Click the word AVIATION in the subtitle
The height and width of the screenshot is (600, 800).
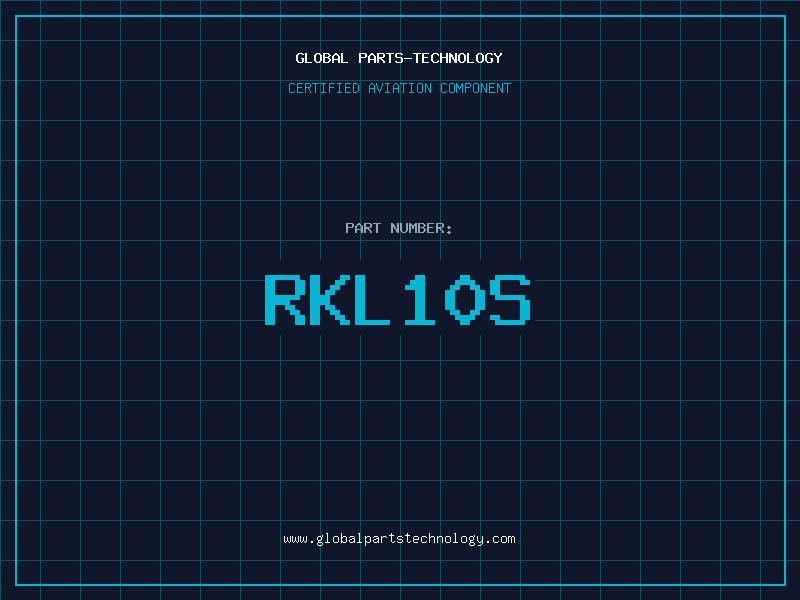(x=401, y=89)
